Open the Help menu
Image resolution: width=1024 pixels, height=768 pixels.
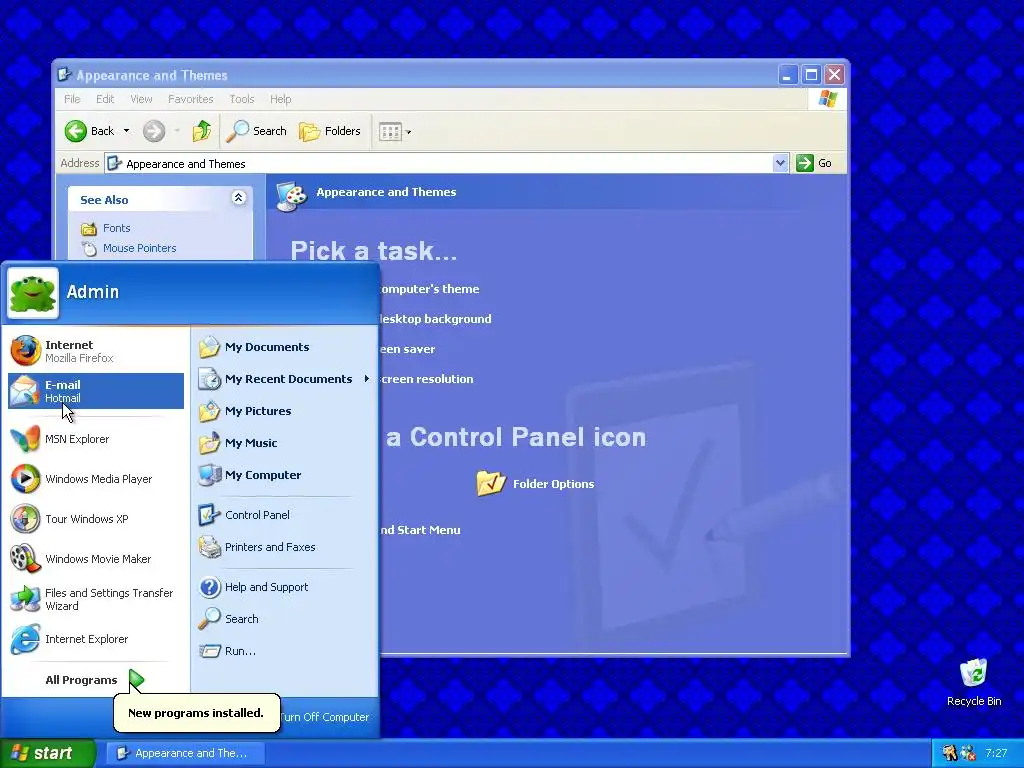281,99
